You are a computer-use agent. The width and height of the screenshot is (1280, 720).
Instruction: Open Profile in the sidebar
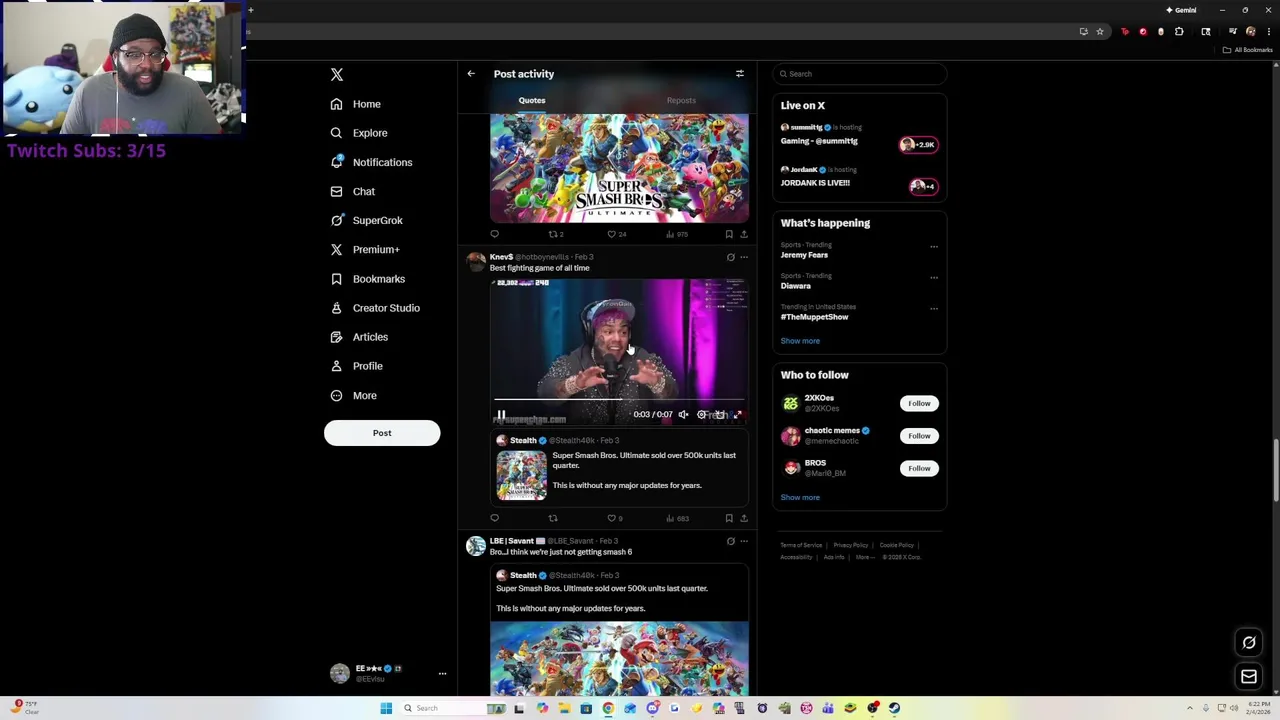pos(357,366)
